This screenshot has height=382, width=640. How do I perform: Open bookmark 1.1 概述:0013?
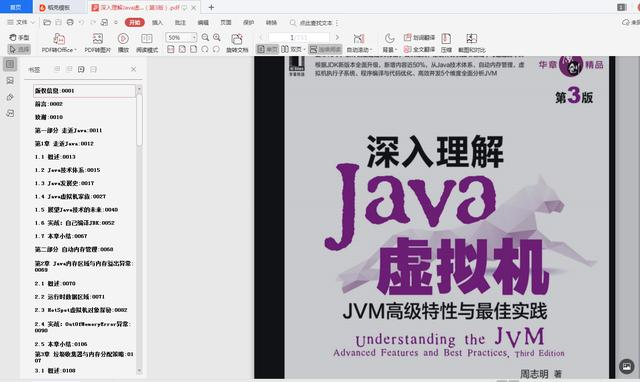(55, 157)
